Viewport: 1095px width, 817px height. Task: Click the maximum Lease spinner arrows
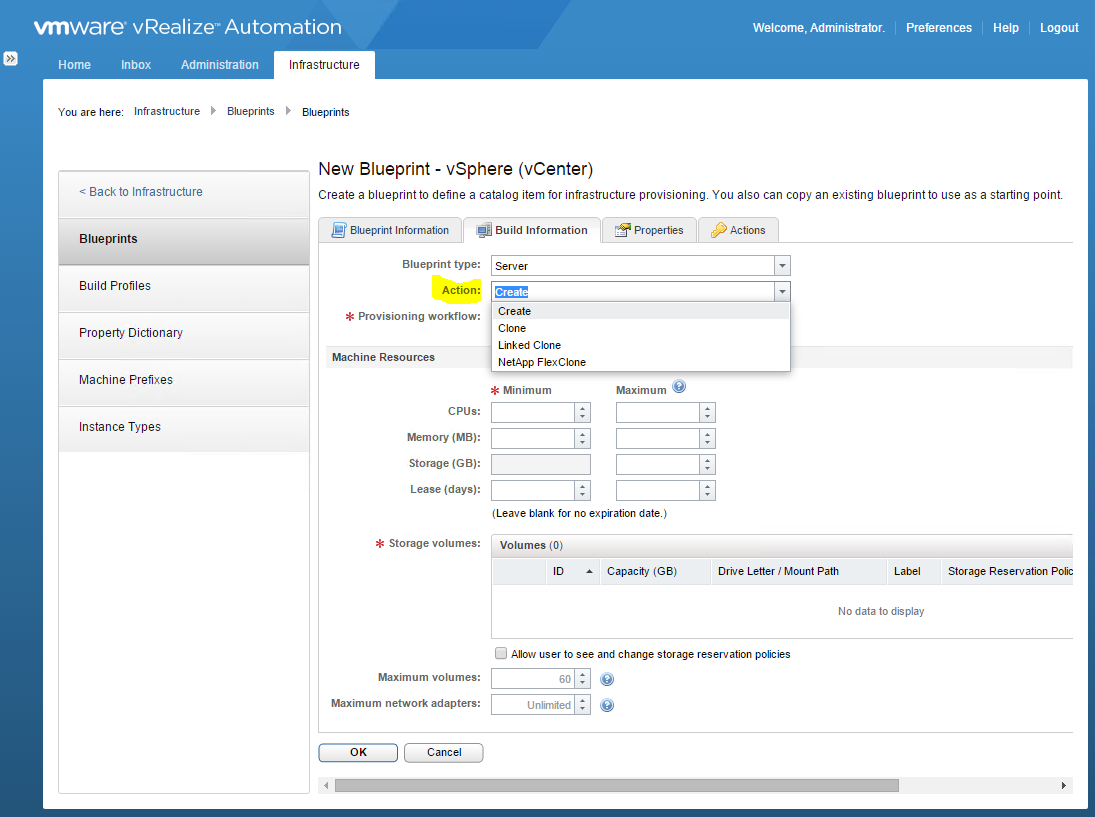pyautogui.click(x=707, y=490)
